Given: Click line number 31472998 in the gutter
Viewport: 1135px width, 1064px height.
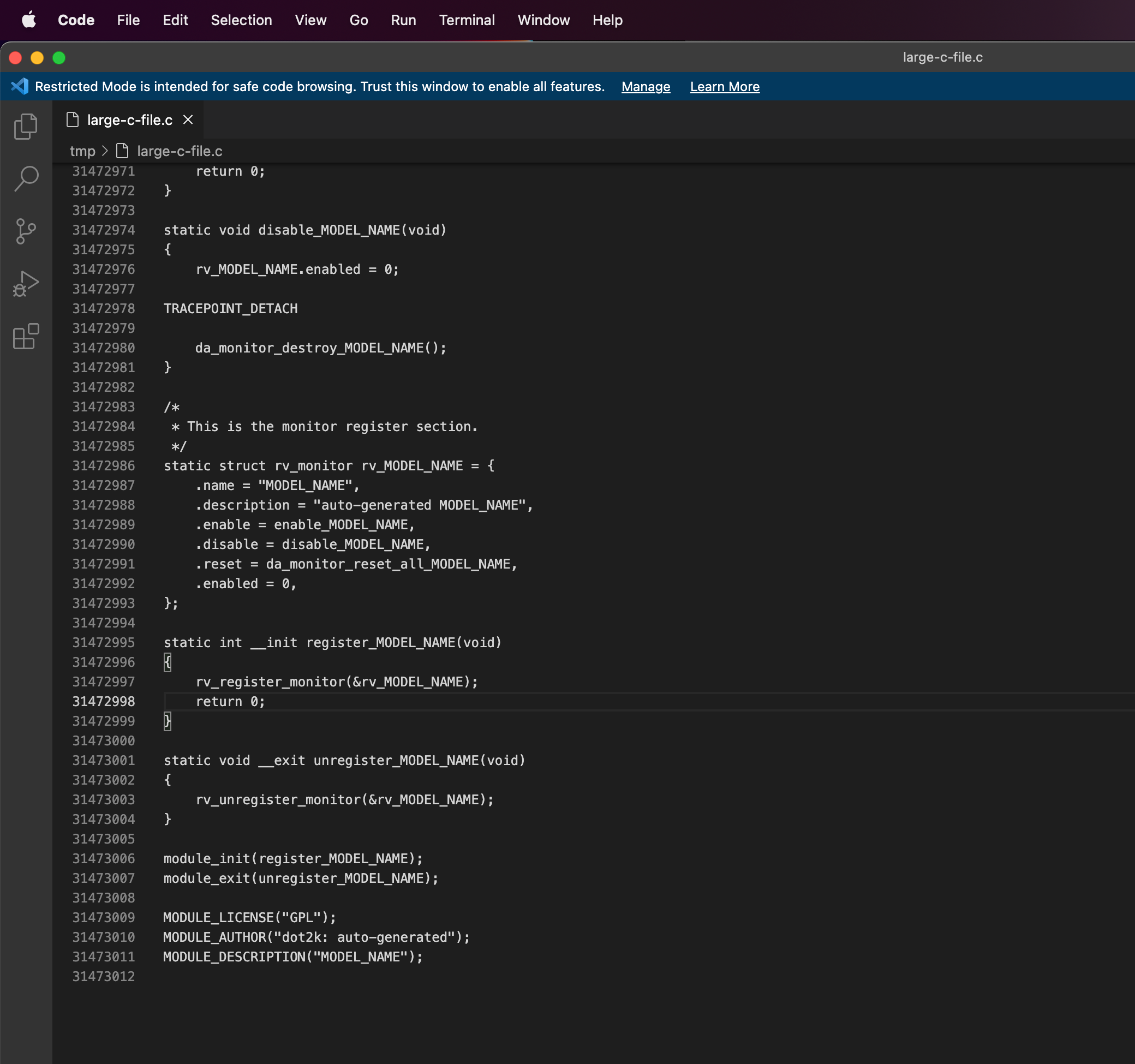Looking at the screenshot, I should (104, 701).
